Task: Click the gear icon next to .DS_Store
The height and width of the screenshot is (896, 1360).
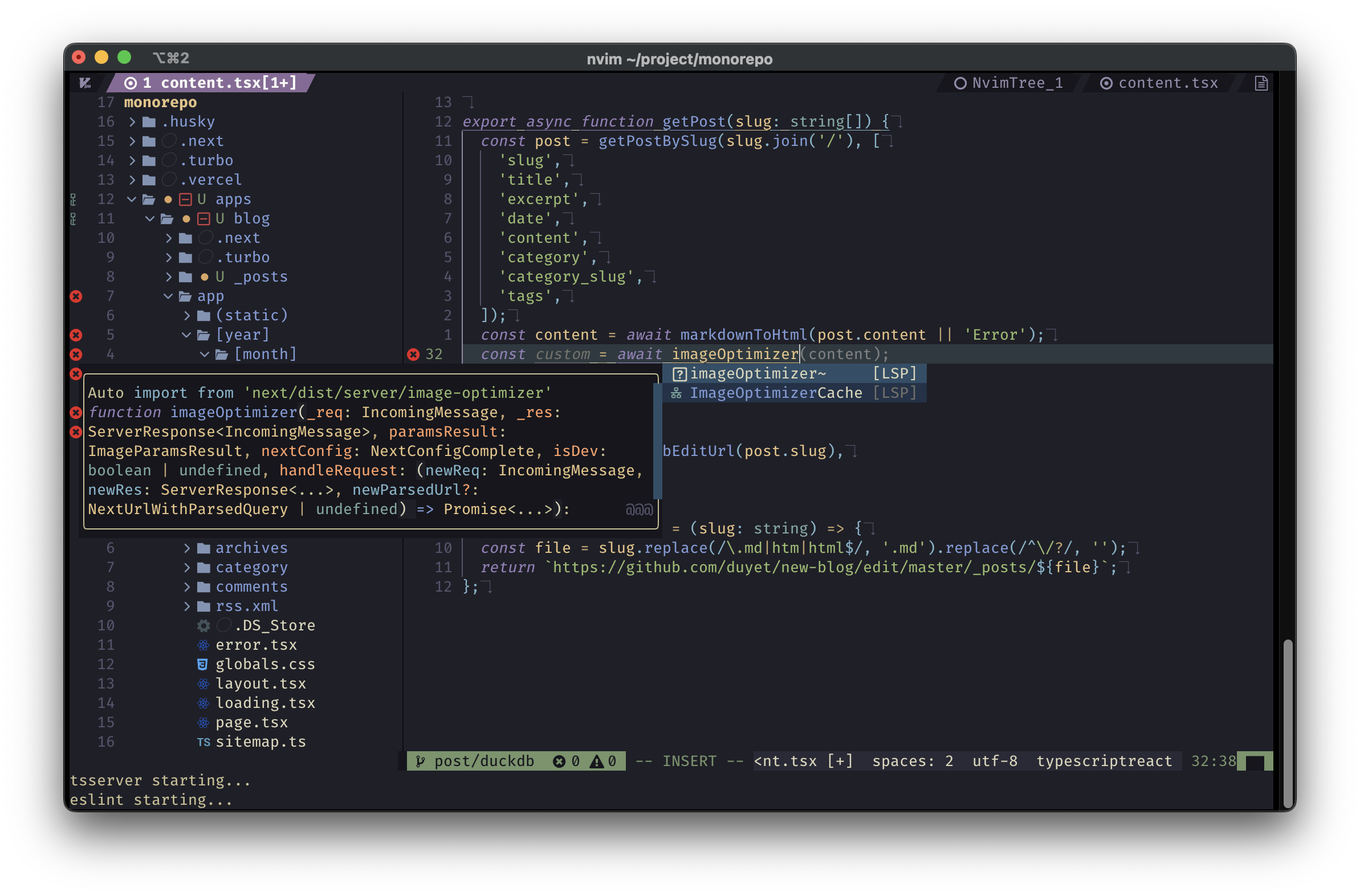Action: coord(203,626)
